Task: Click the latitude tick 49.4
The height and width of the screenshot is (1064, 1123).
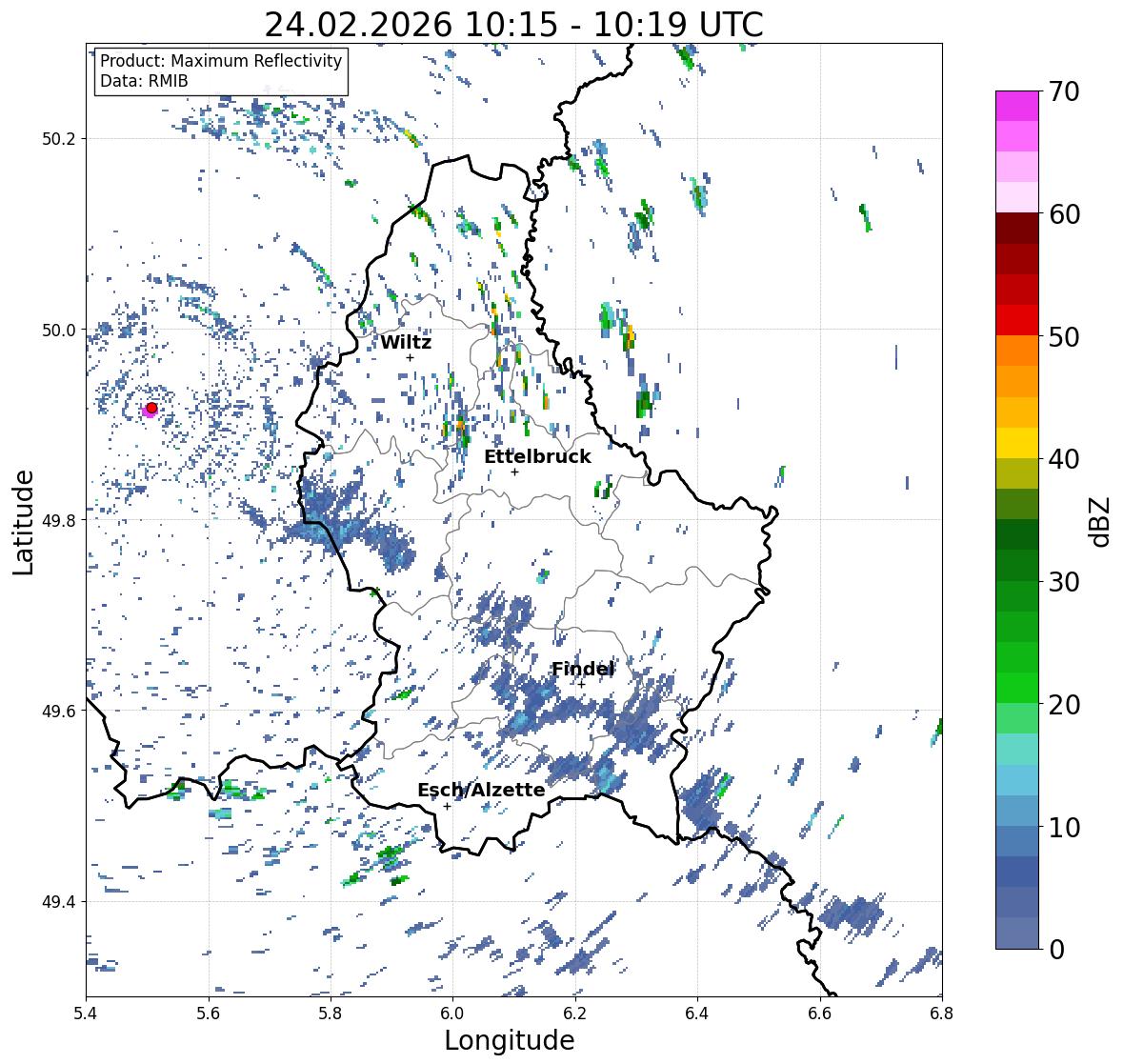Action: click(59, 901)
